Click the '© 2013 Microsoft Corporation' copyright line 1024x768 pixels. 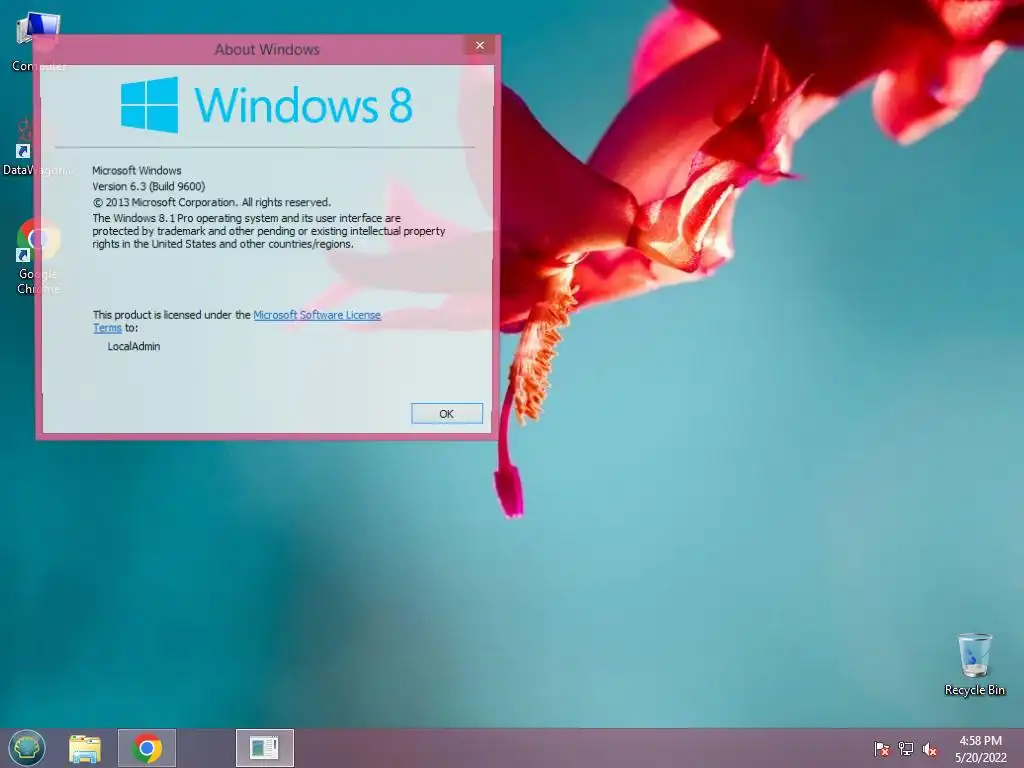click(x=212, y=202)
